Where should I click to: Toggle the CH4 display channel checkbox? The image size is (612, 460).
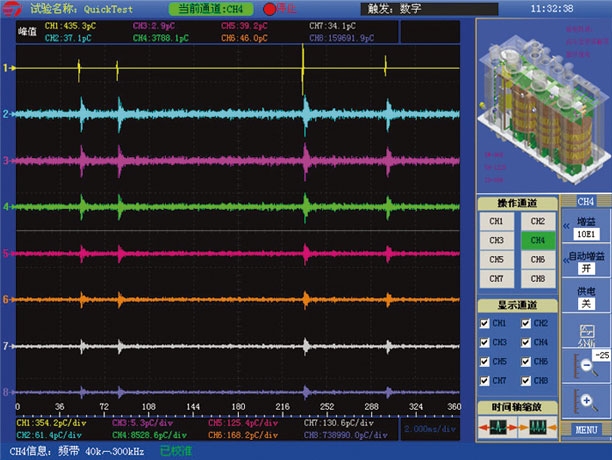click(526, 343)
